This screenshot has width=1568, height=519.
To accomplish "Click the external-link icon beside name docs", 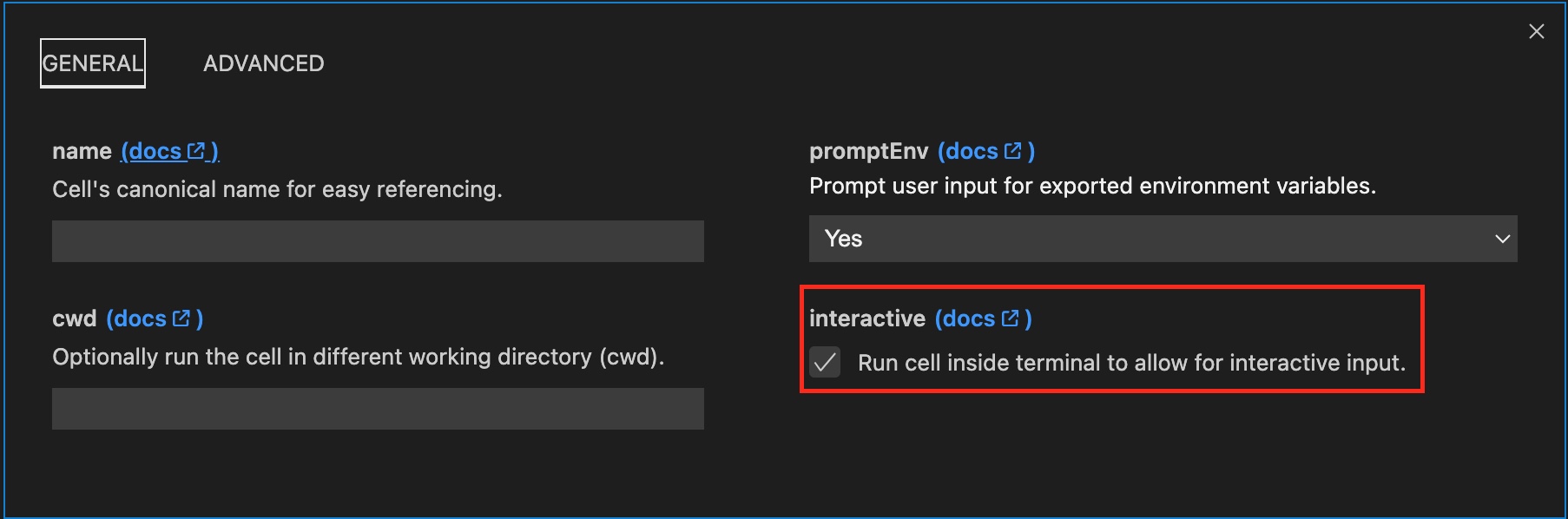I will pos(196,151).
